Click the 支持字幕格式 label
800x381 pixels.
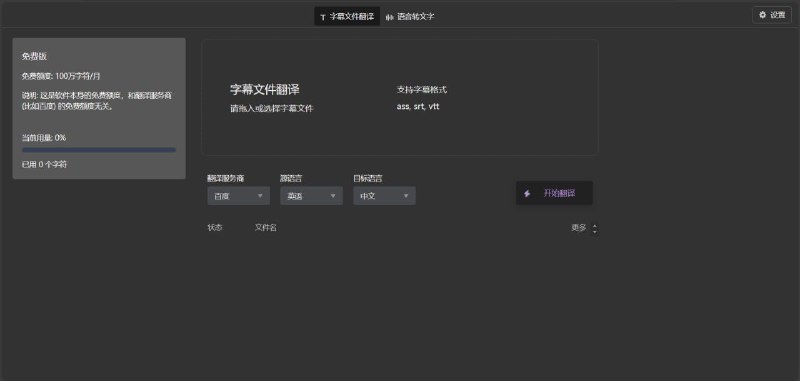click(x=422, y=90)
